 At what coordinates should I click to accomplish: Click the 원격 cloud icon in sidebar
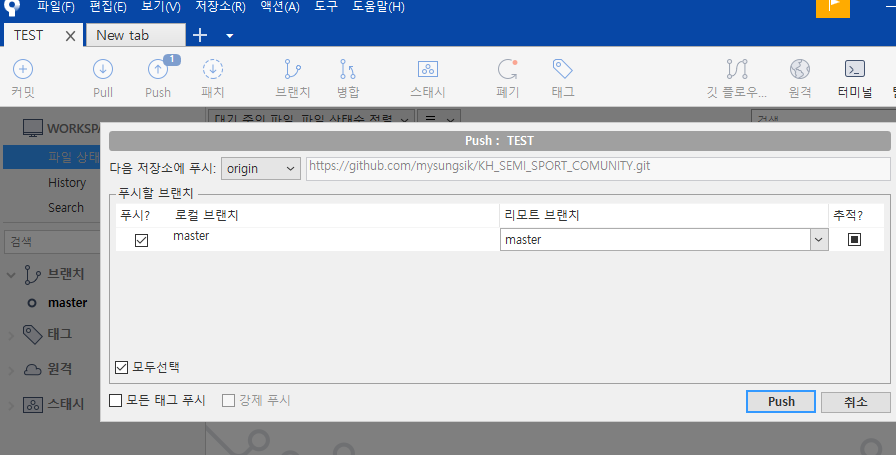(x=33, y=370)
